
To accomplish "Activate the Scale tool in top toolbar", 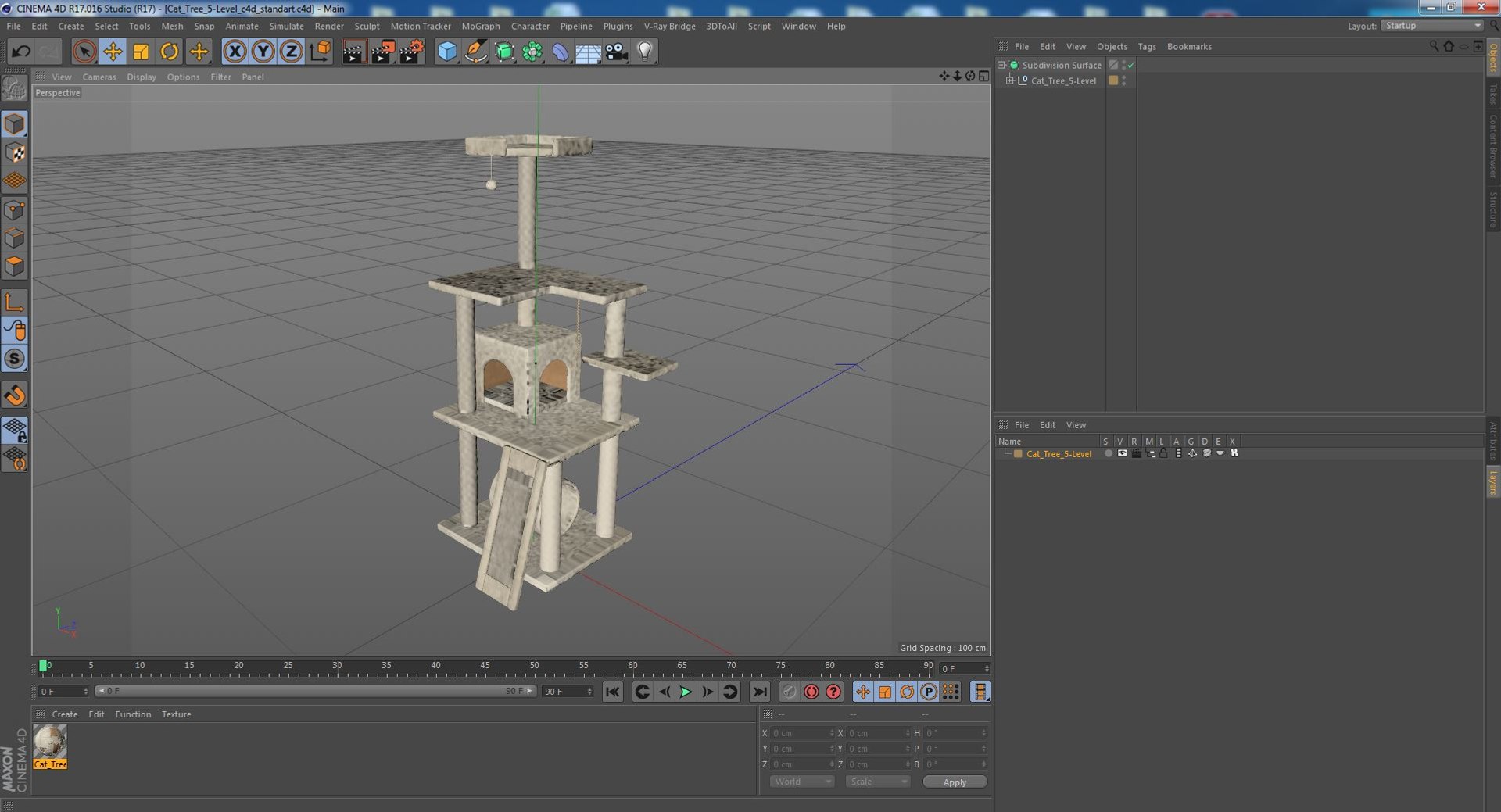I will click(x=141, y=52).
